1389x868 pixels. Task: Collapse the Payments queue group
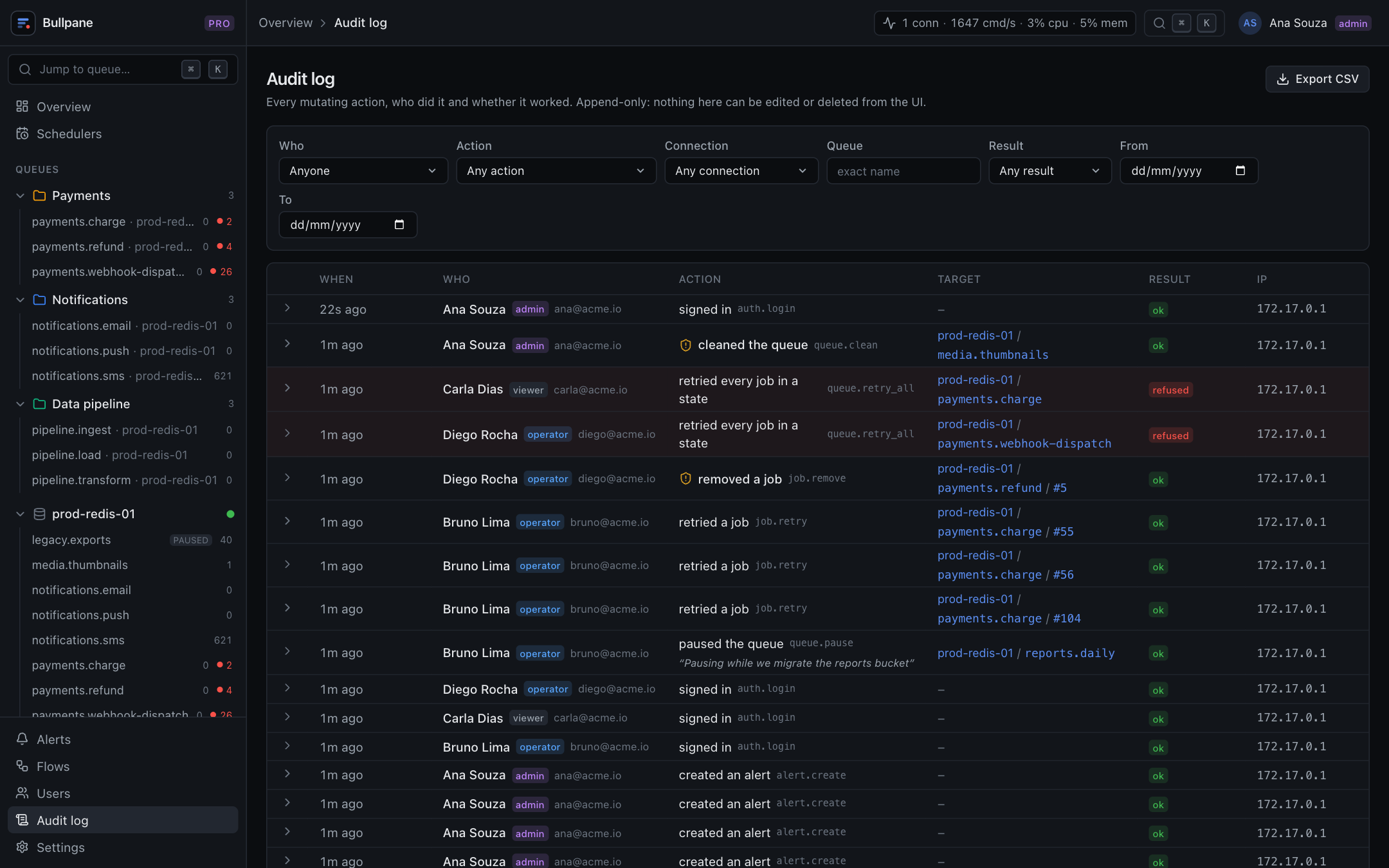[x=20, y=195]
